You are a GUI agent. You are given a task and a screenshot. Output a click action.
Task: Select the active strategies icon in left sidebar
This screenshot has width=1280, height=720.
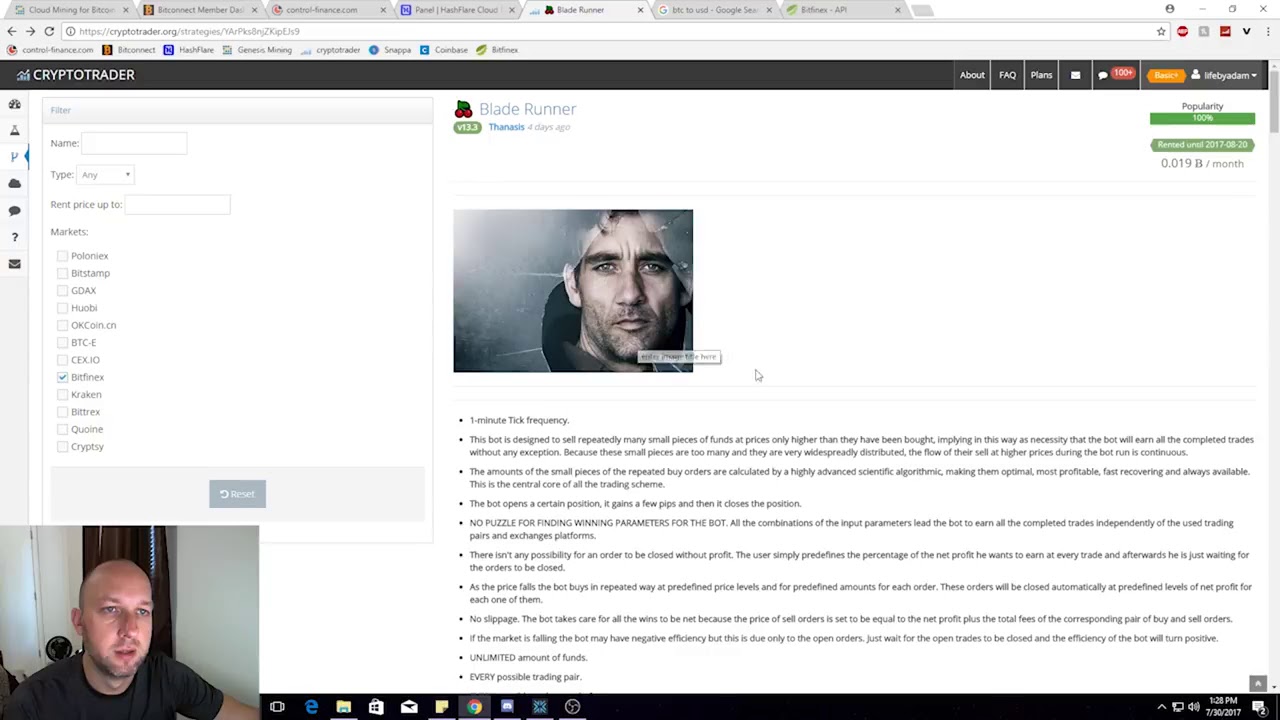[x=15, y=157]
